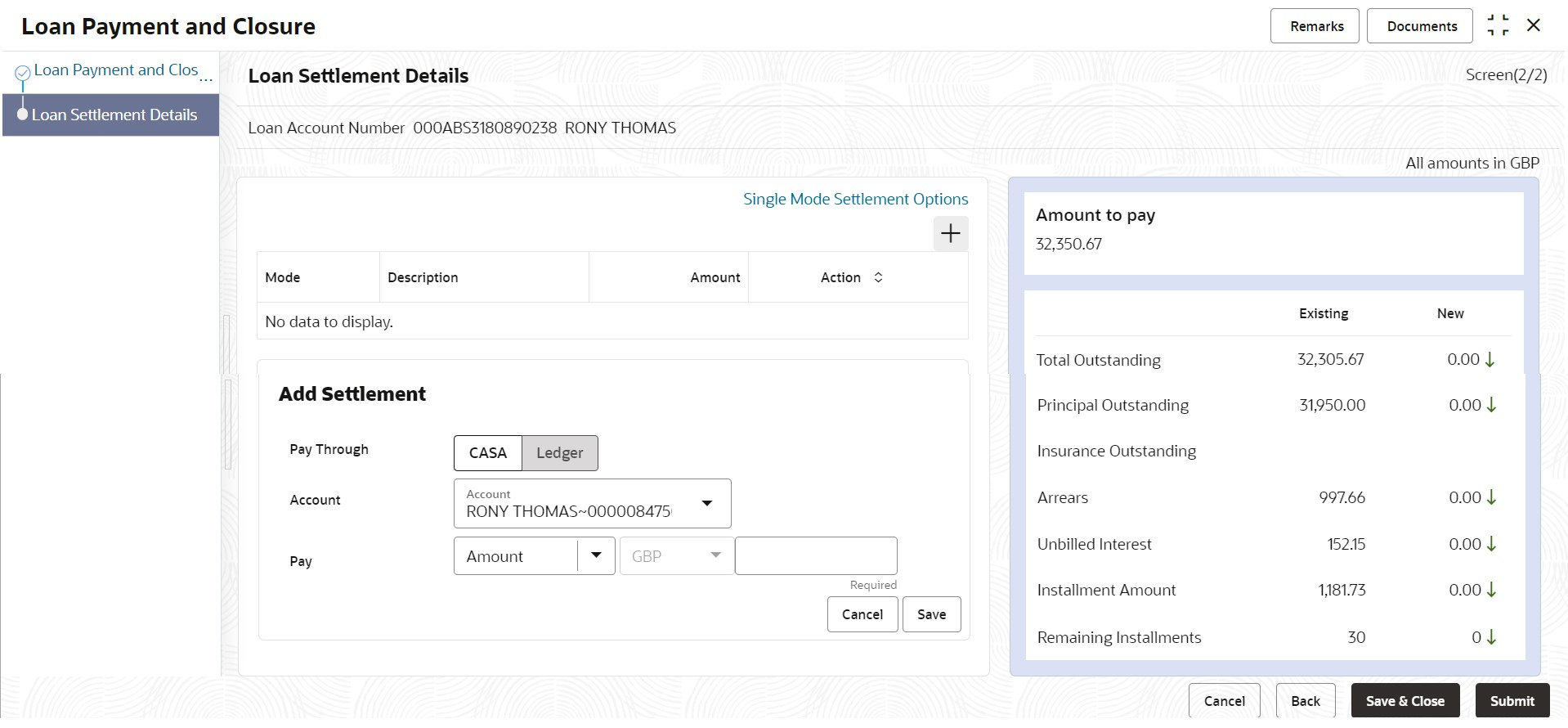
Task: Close the Loan Payment and Closure window
Action: pyautogui.click(x=1534, y=25)
